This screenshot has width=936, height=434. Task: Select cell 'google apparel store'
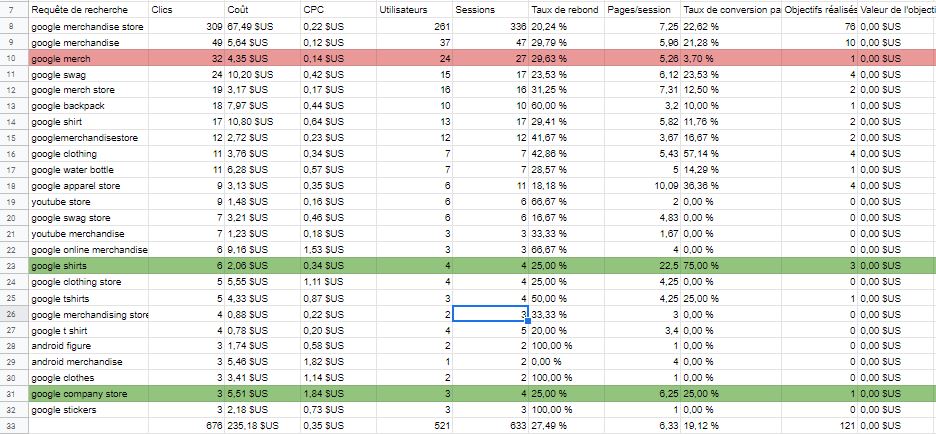[x=88, y=186]
